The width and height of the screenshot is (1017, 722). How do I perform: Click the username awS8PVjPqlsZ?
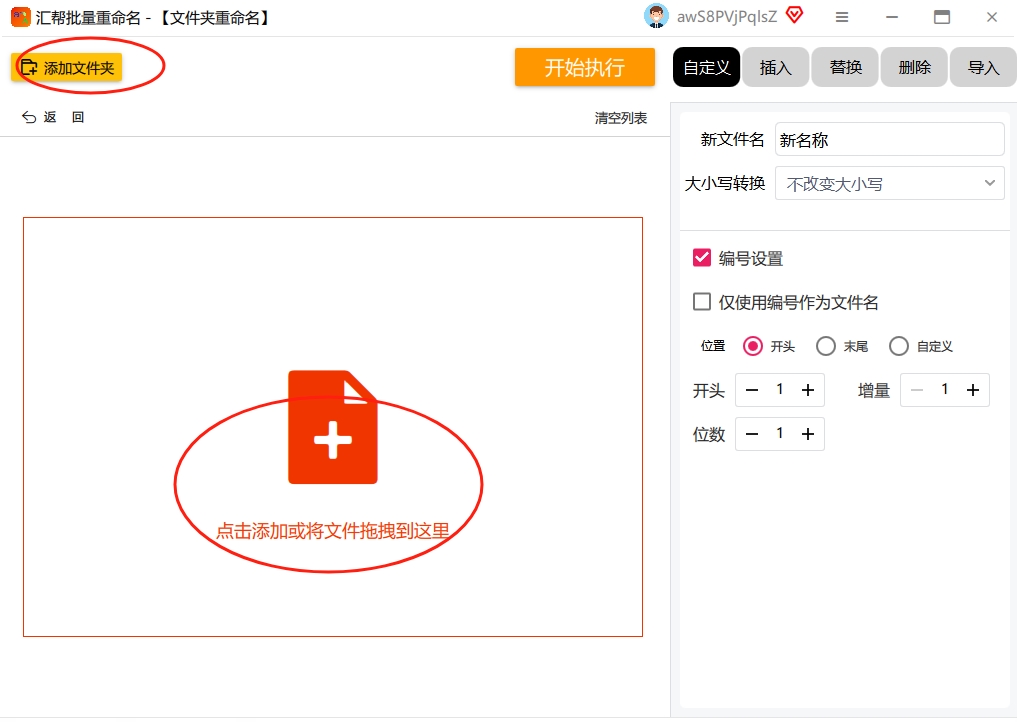[726, 17]
